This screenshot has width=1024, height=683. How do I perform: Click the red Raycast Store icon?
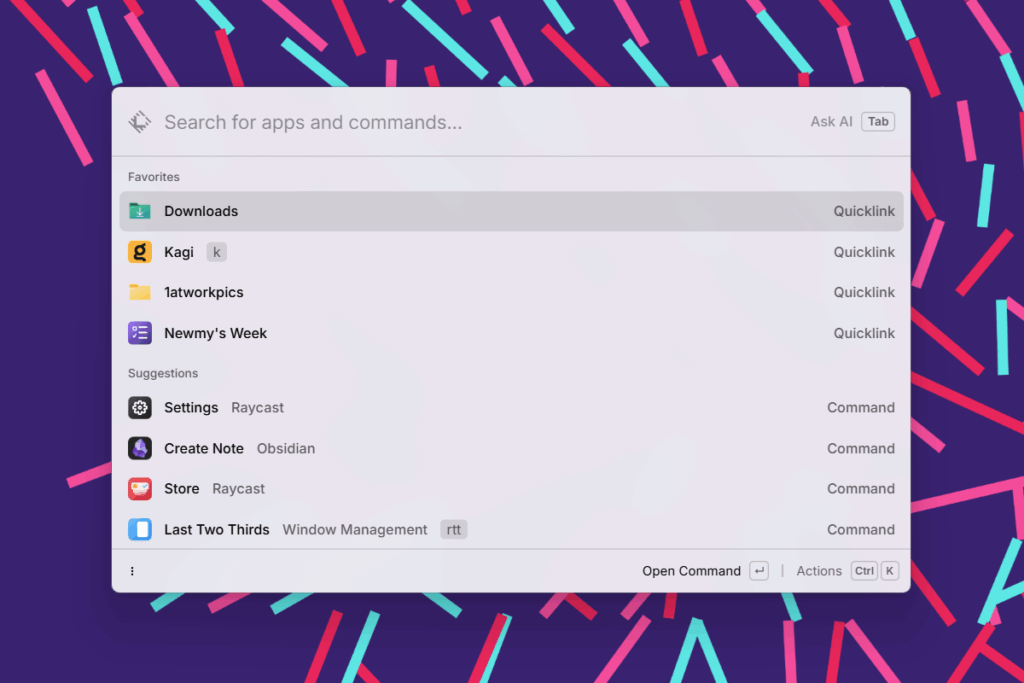click(140, 489)
